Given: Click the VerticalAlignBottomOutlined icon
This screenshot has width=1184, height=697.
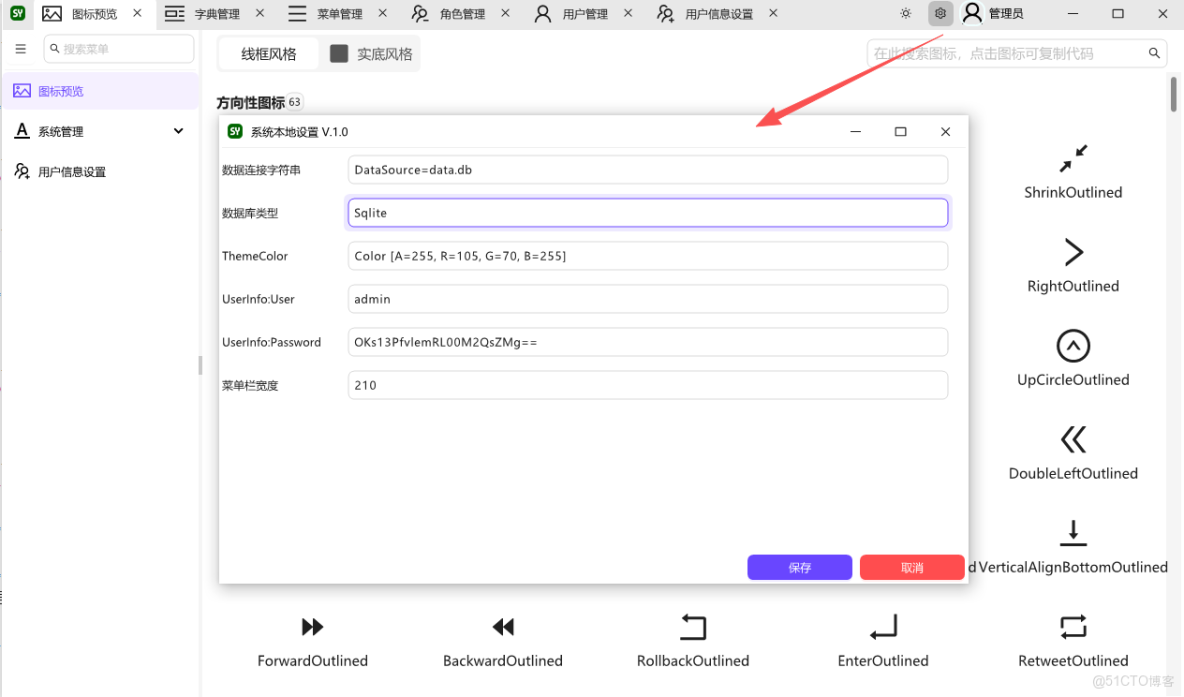Looking at the screenshot, I should (x=1073, y=533).
